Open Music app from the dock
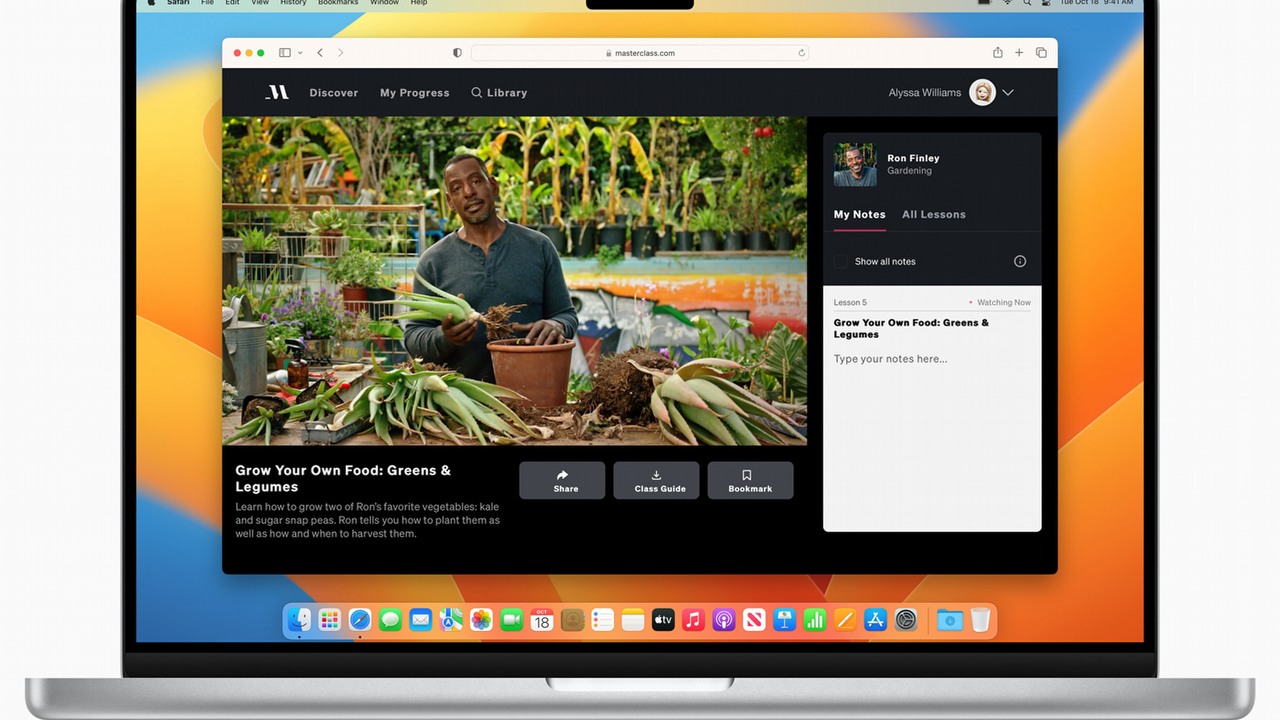 tap(693, 621)
